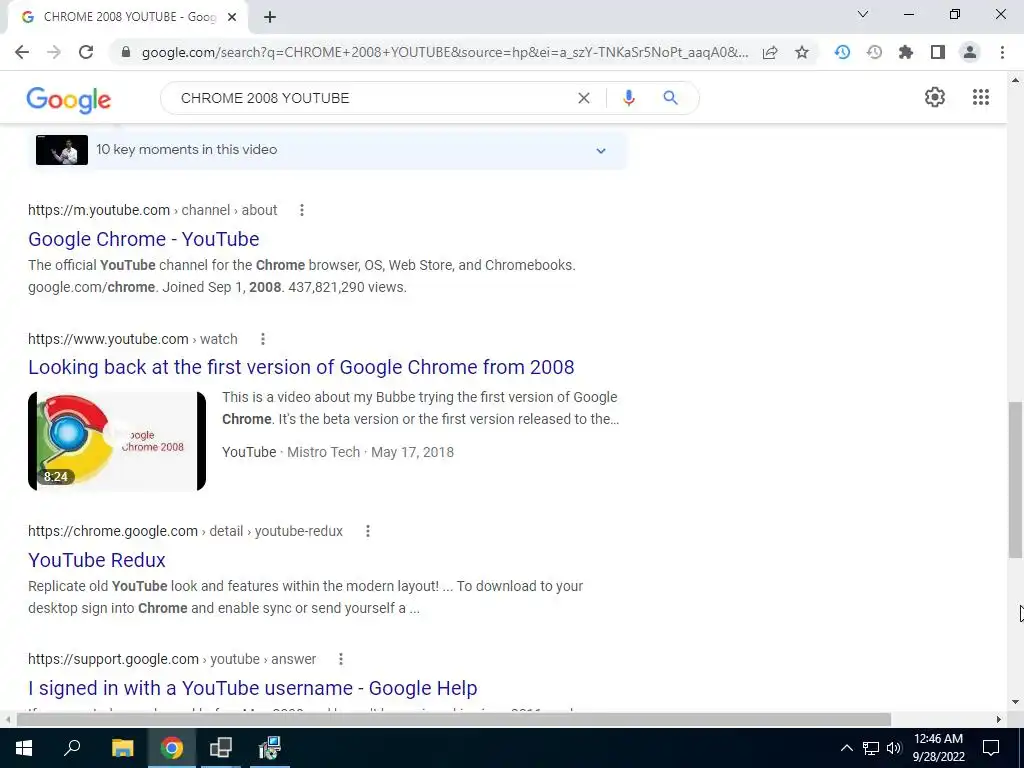Reload the current page
This screenshot has width=1024, height=768.
tap(86, 52)
